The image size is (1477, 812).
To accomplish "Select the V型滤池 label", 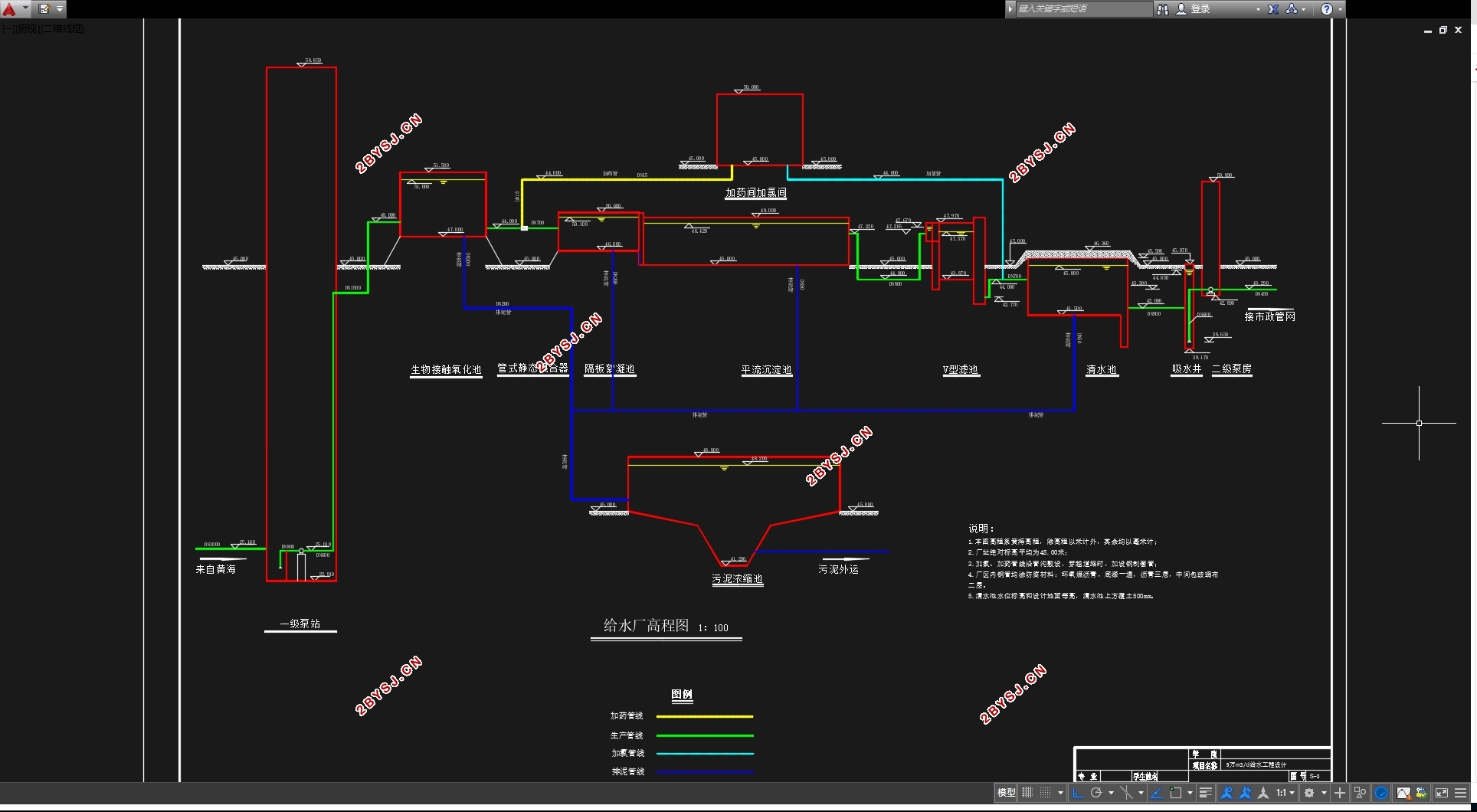I will click(961, 369).
